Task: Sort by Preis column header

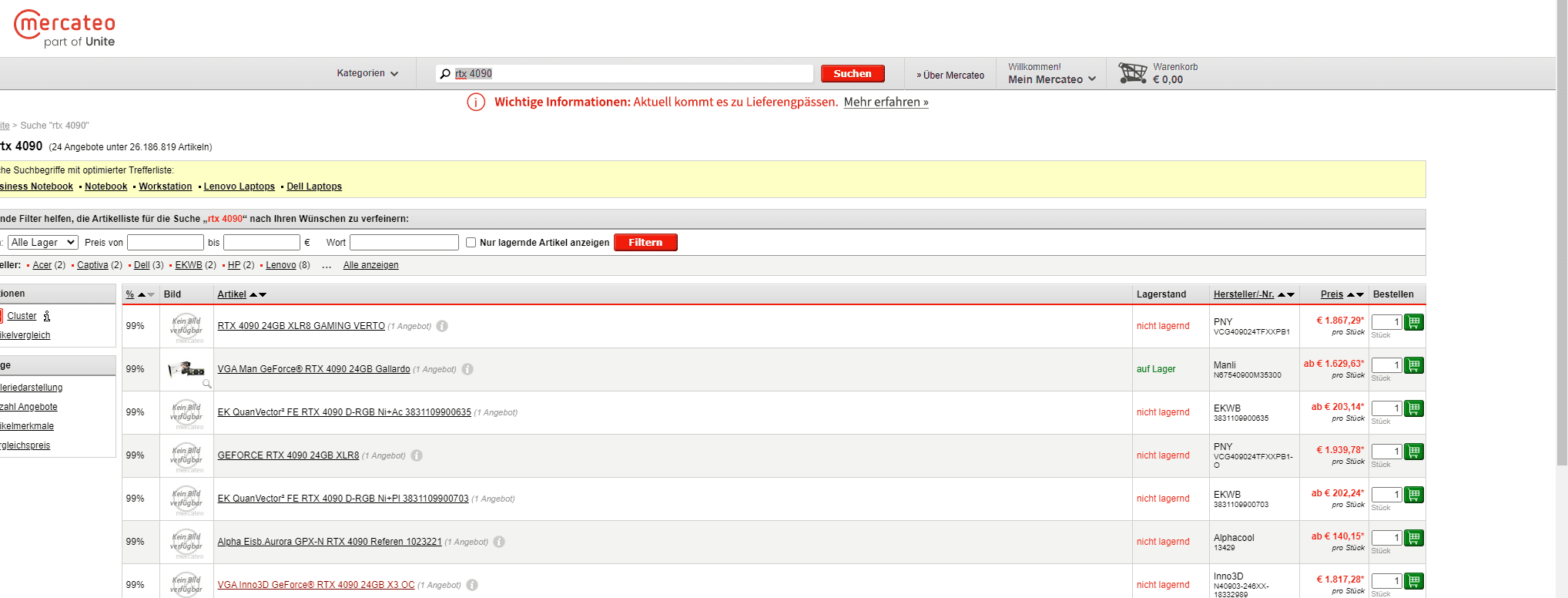Action: coord(1332,294)
